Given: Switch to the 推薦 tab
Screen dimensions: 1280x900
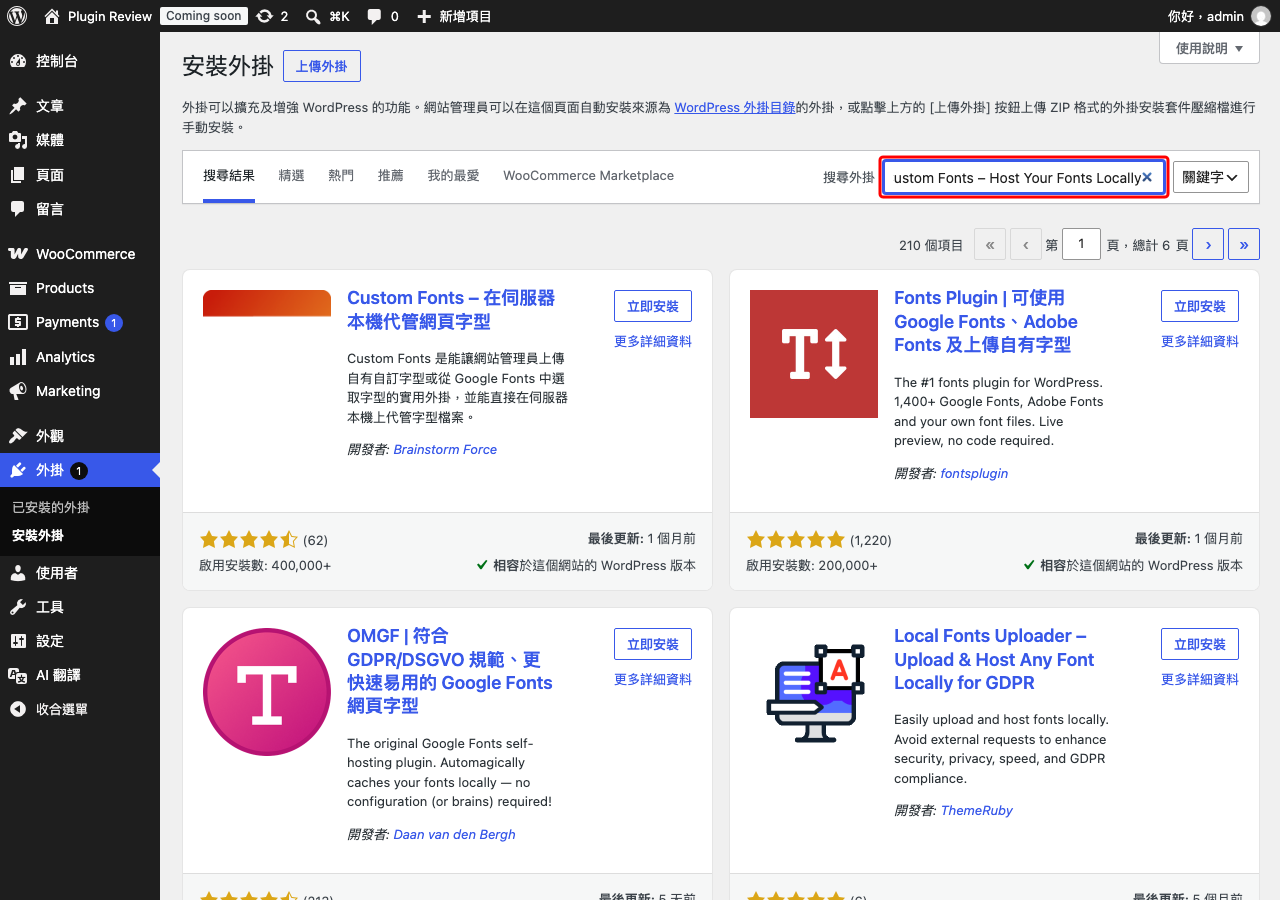Looking at the screenshot, I should pos(391,176).
